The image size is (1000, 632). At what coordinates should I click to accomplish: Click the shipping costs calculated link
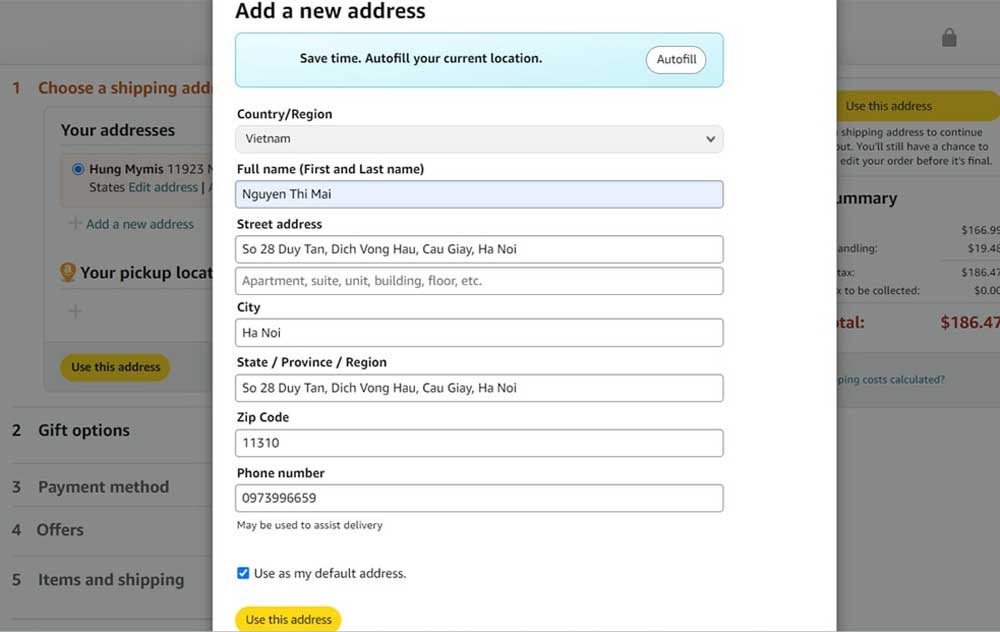(x=891, y=379)
